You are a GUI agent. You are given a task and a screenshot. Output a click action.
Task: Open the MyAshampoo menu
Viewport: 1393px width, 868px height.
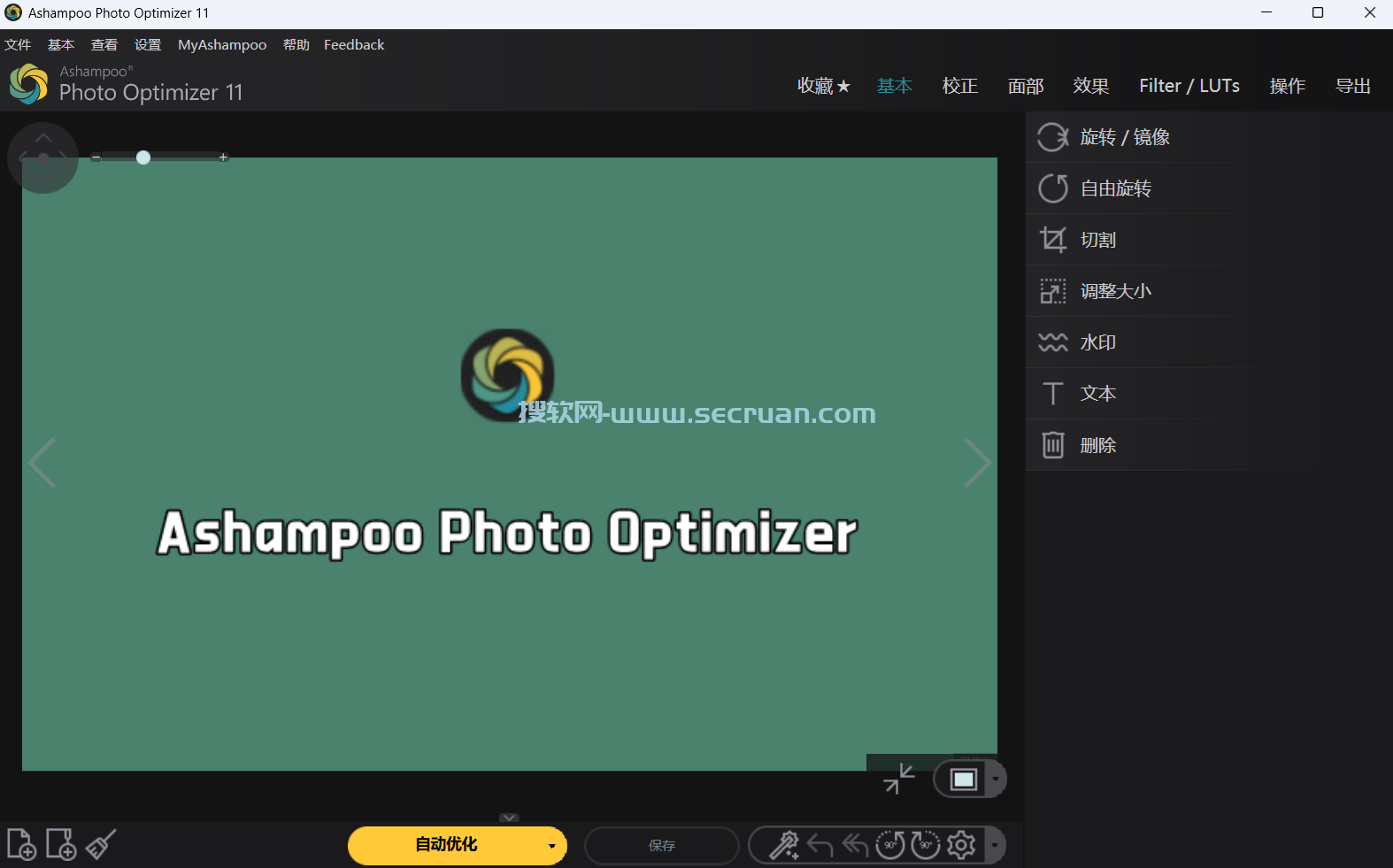pos(222,45)
